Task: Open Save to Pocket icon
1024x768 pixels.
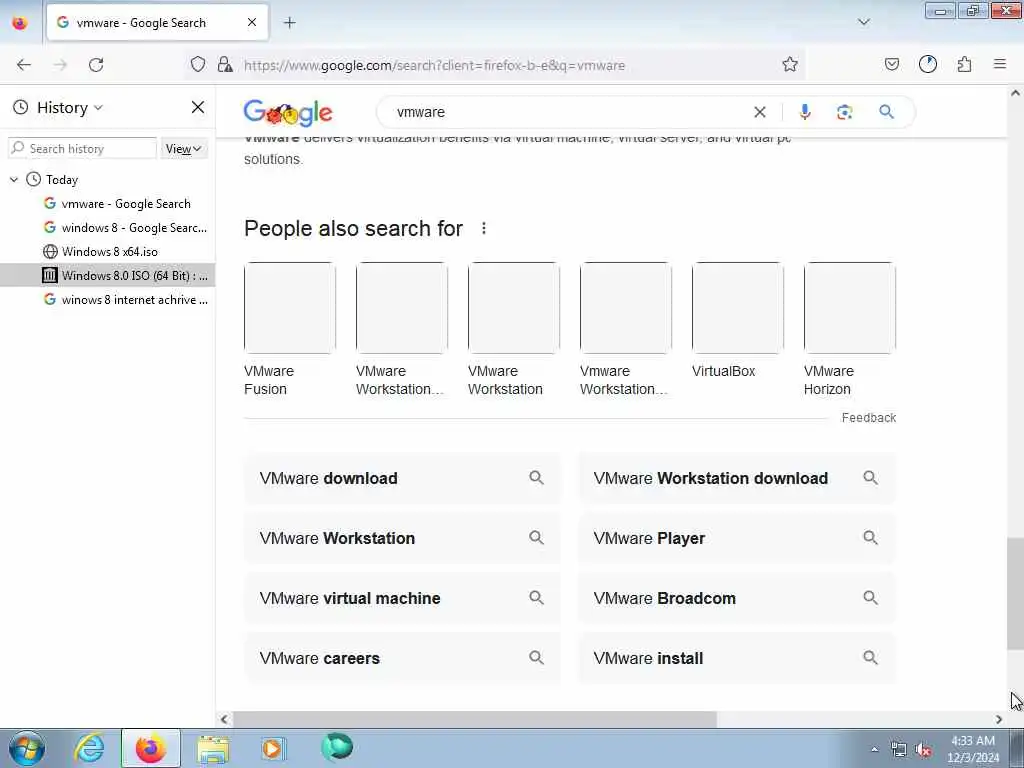Action: (891, 64)
